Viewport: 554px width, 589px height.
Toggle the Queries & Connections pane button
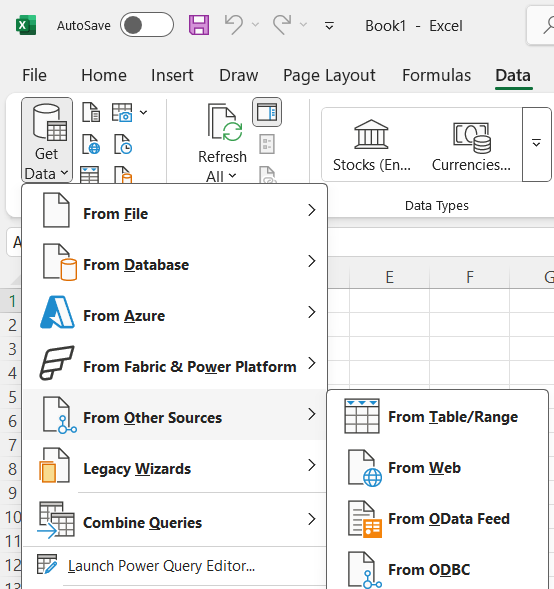pyautogui.click(x=267, y=112)
